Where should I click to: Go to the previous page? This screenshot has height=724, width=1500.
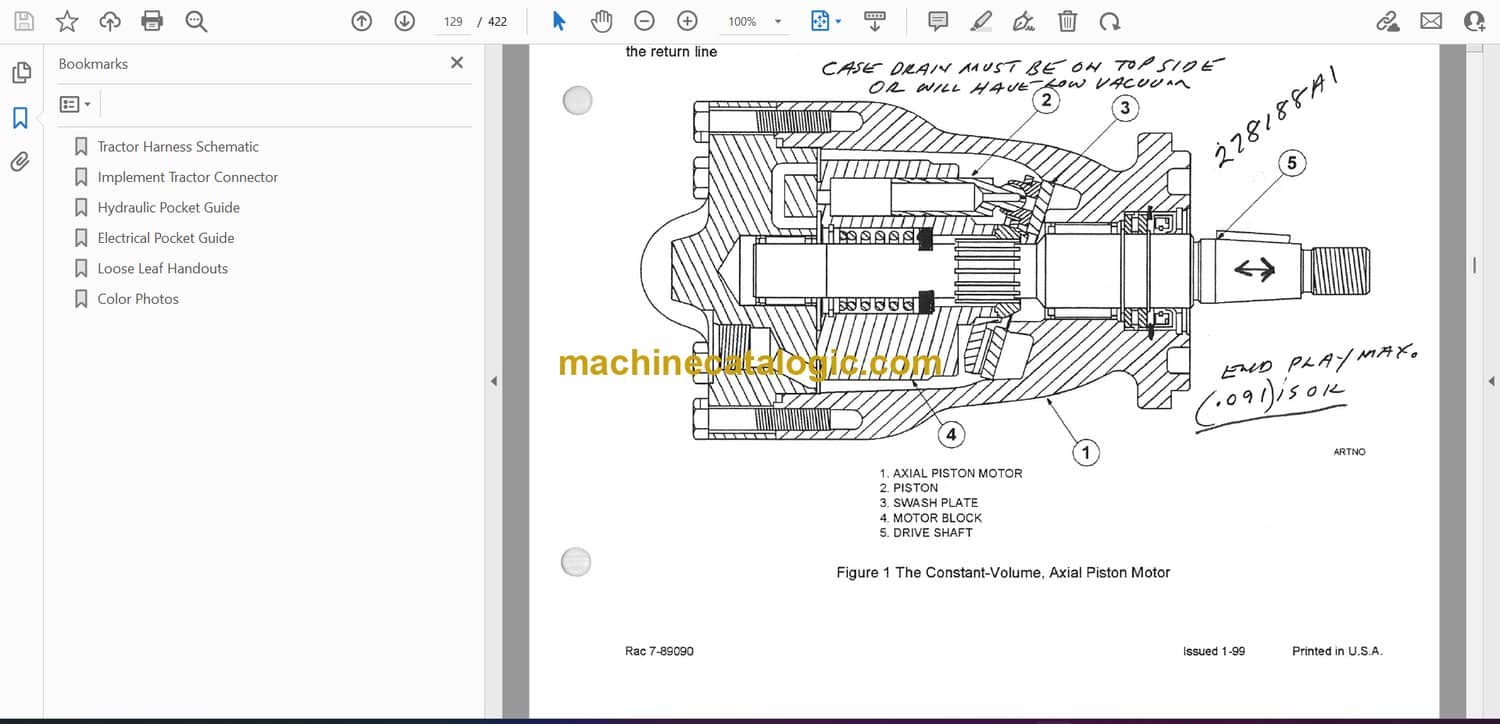[x=362, y=21]
